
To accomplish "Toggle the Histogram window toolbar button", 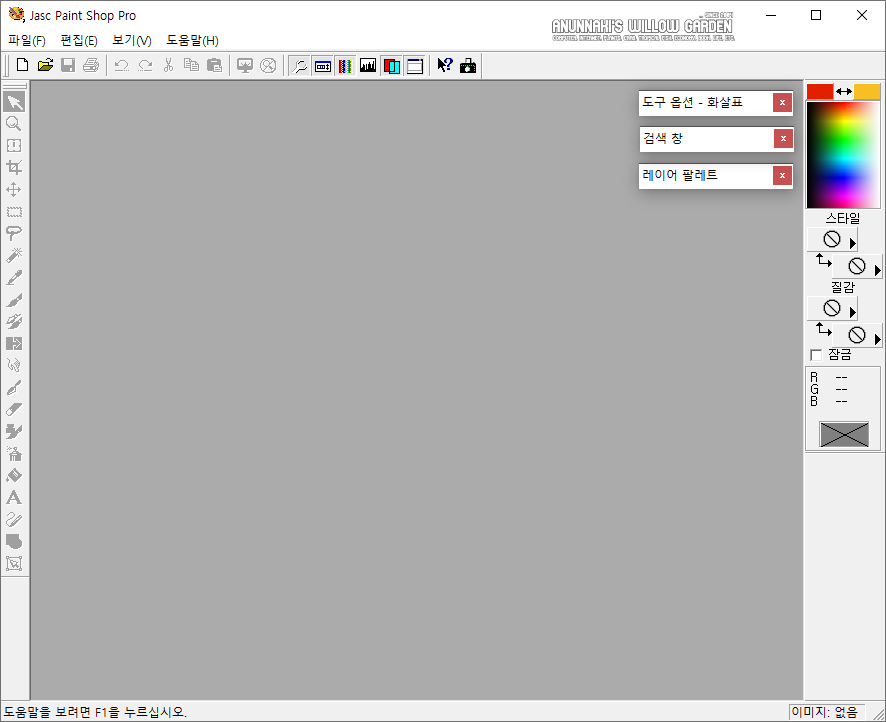I will (368, 64).
